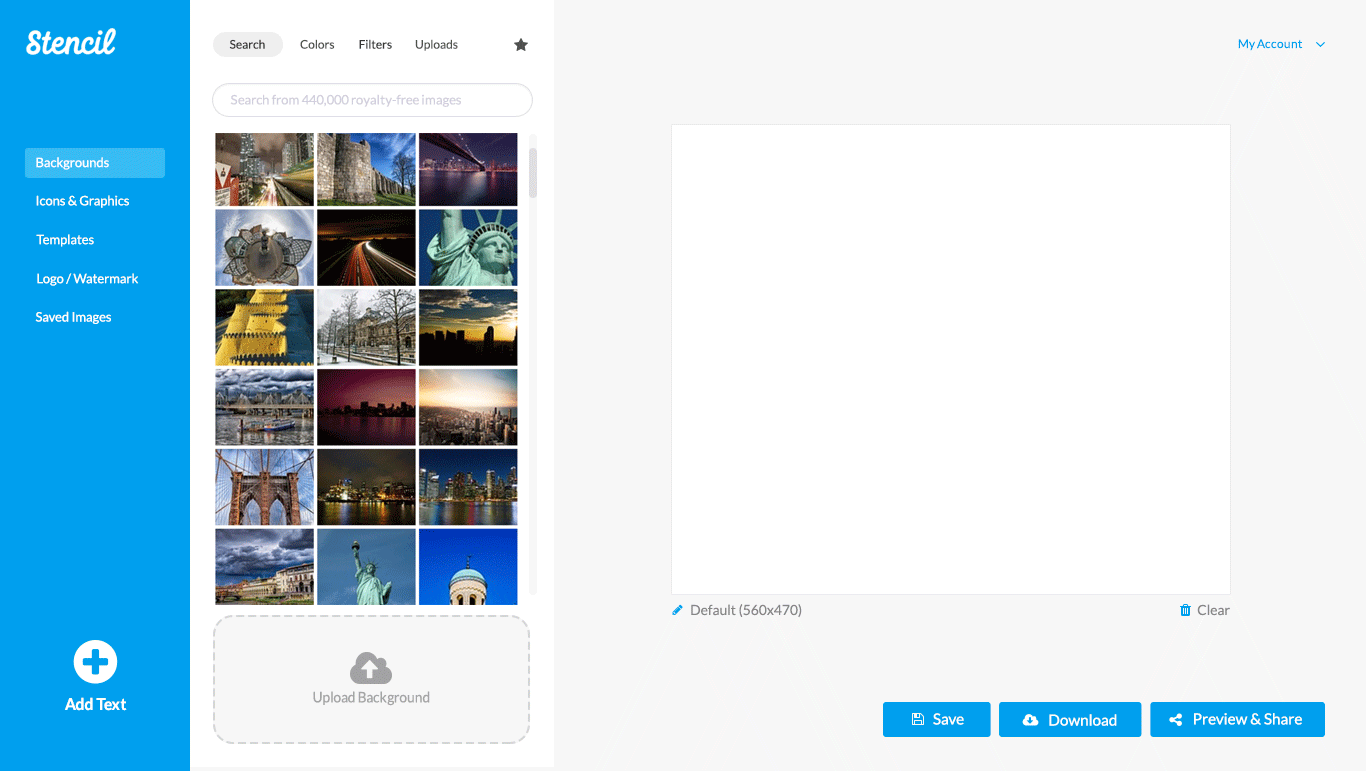Screen dimensions: 1366x771
Task: Choose the blue night skyscrapers thumbnail
Action: click(x=468, y=487)
